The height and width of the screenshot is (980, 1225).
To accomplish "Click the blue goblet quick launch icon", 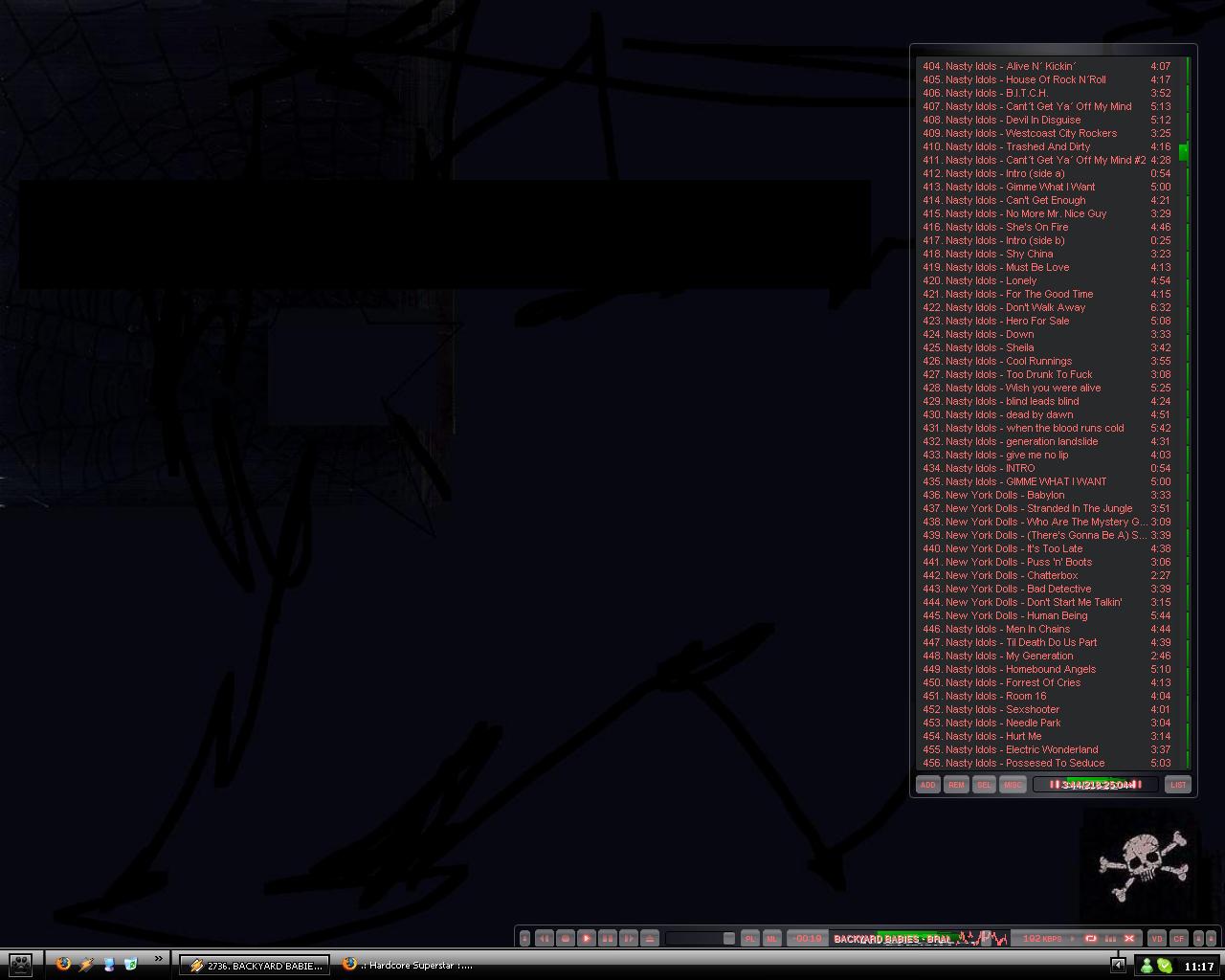I will point(108,964).
